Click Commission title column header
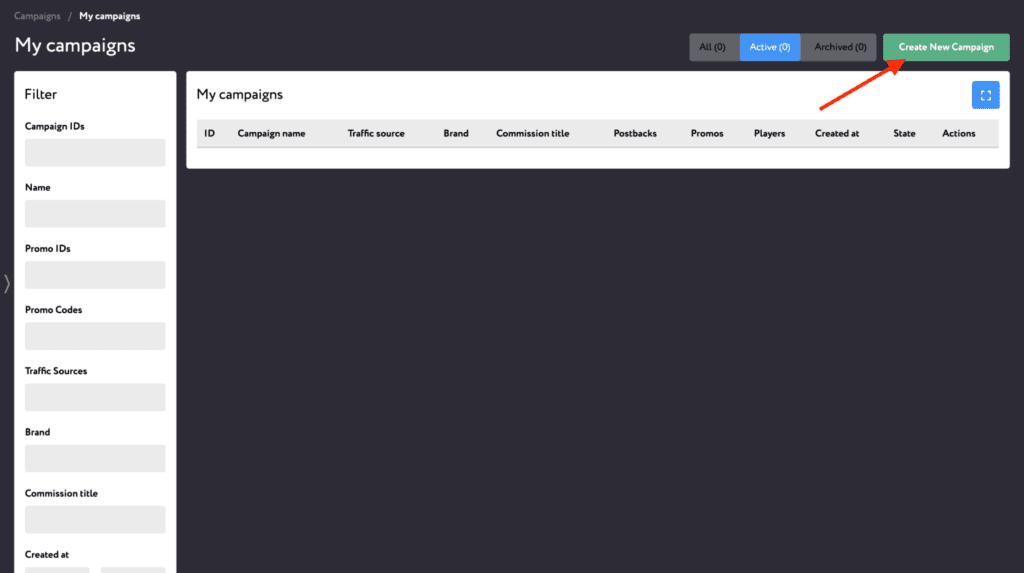Screen dimensions: 1024x573 (x=533, y=133)
